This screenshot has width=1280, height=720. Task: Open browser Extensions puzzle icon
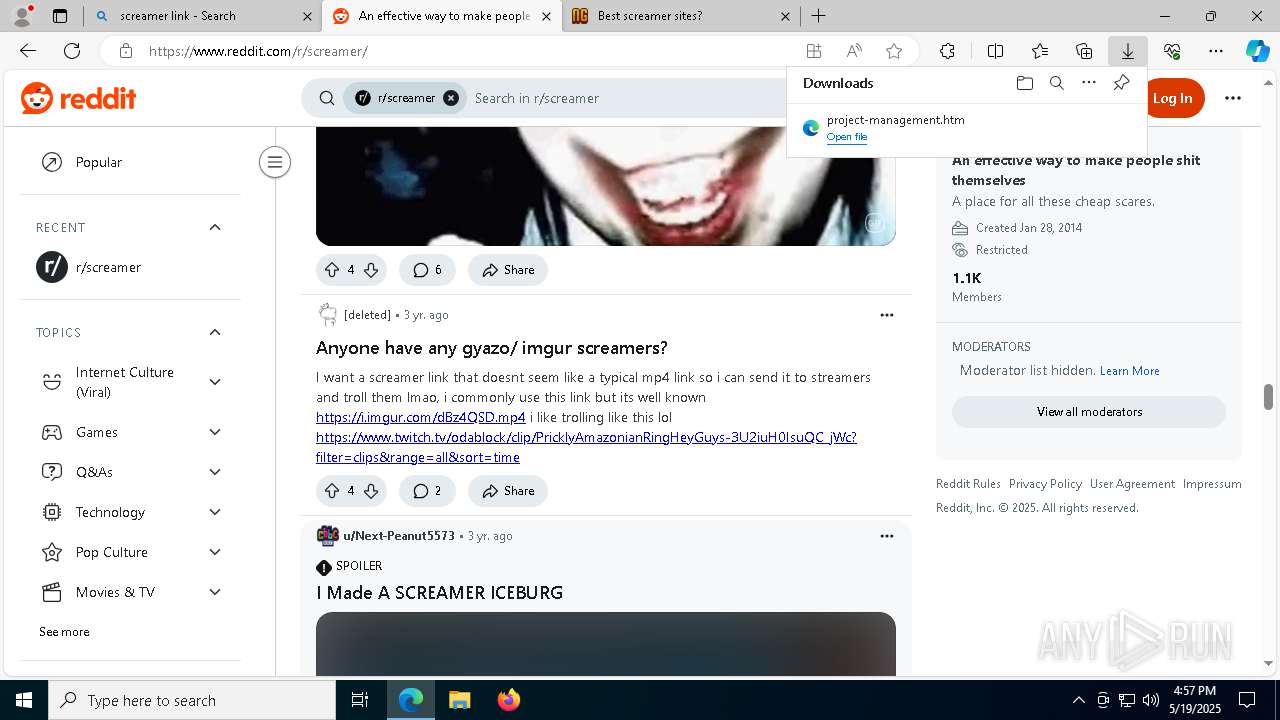coord(947,51)
